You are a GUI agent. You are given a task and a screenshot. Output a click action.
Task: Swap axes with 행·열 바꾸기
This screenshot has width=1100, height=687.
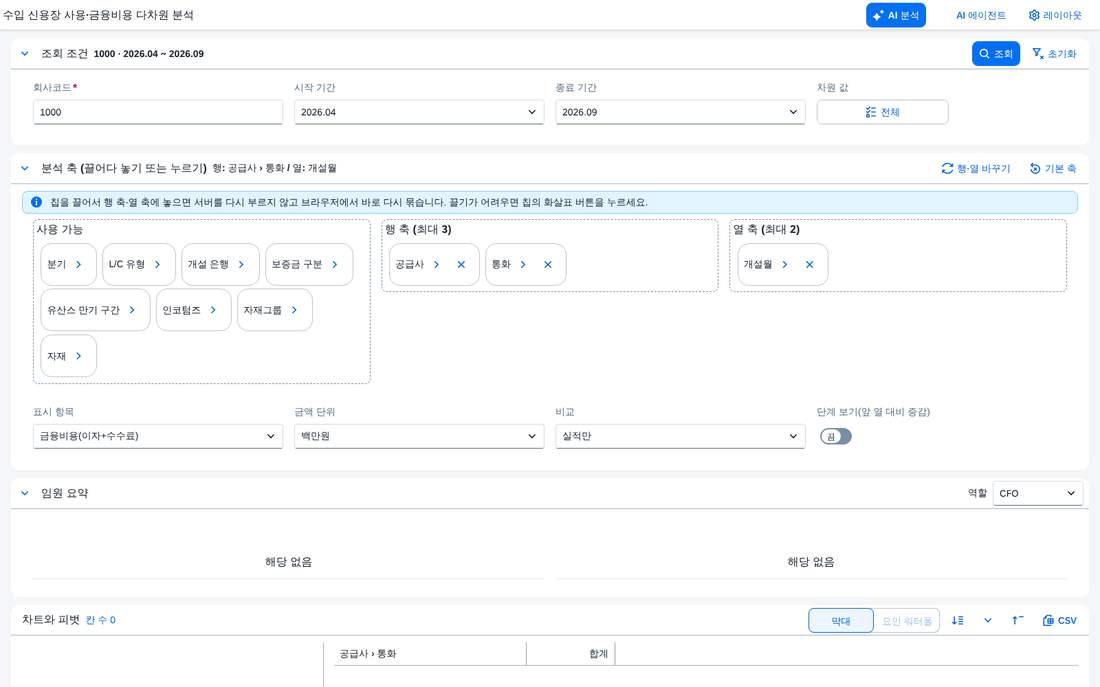pos(976,168)
